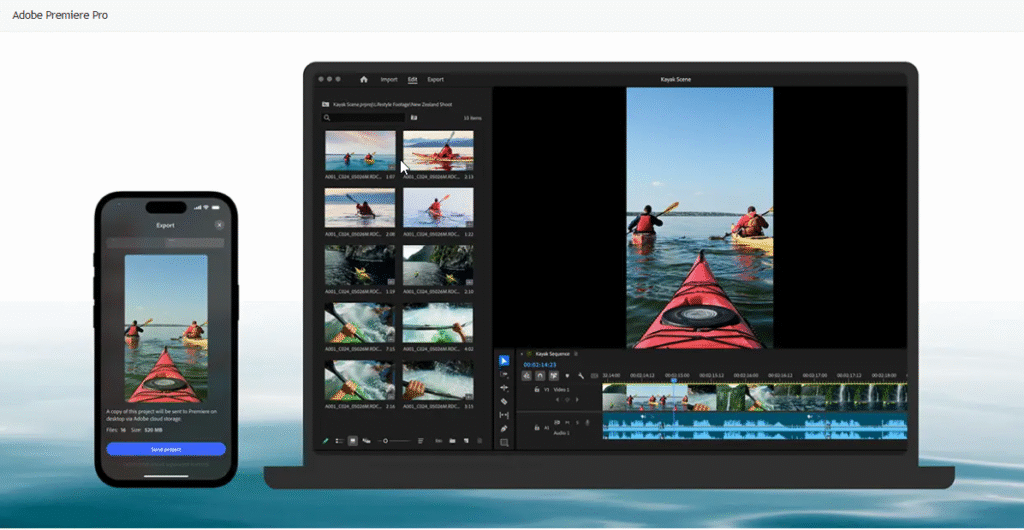Open the sort options icon in project panel
The image size is (1024, 530).
pyautogui.click(x=421, y=440)
